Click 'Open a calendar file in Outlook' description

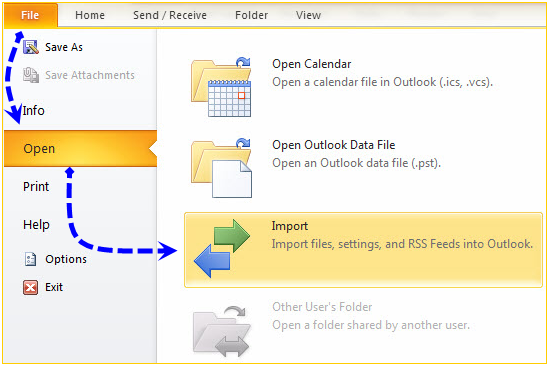(x=382, y=82)
